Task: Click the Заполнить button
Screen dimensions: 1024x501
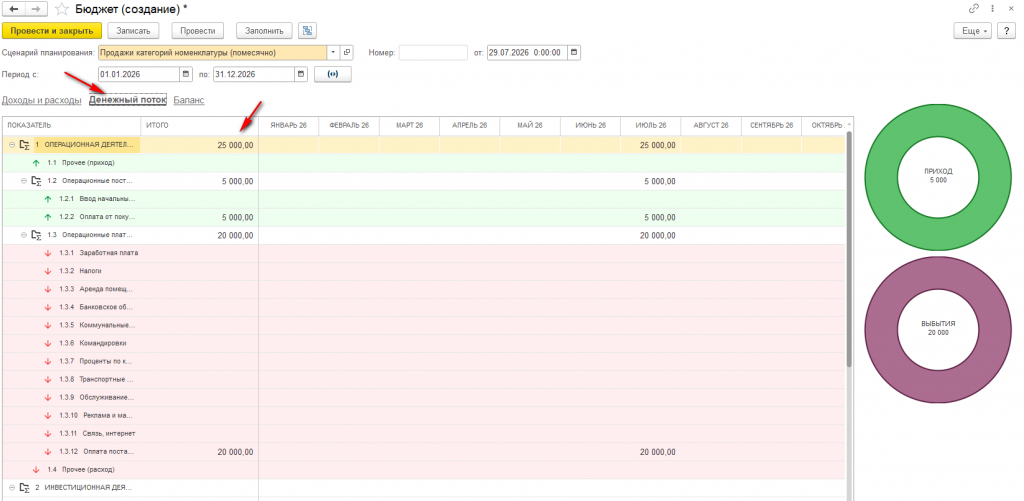Action: pos(264,31)
